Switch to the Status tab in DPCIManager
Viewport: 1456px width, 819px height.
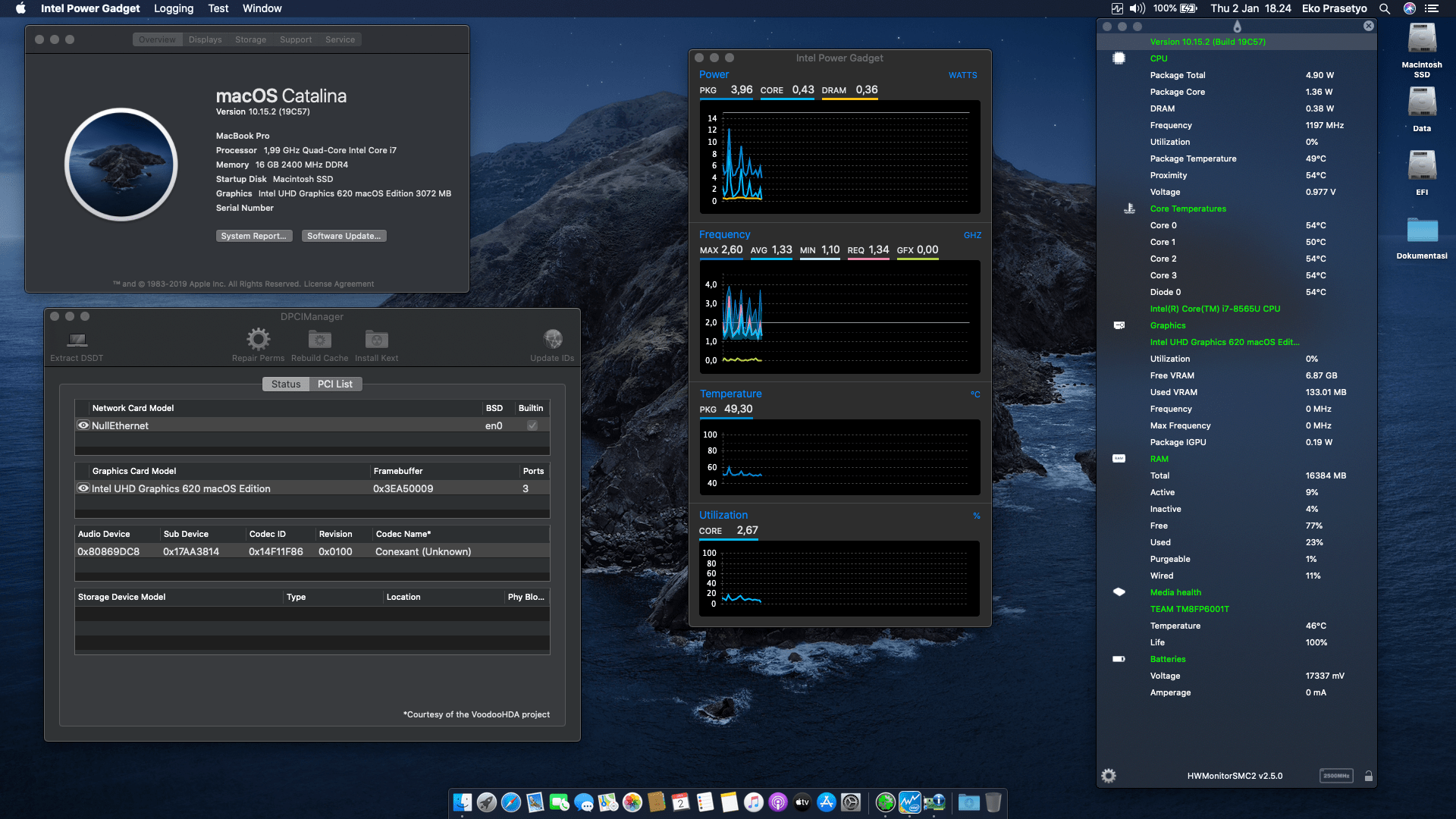286,384
